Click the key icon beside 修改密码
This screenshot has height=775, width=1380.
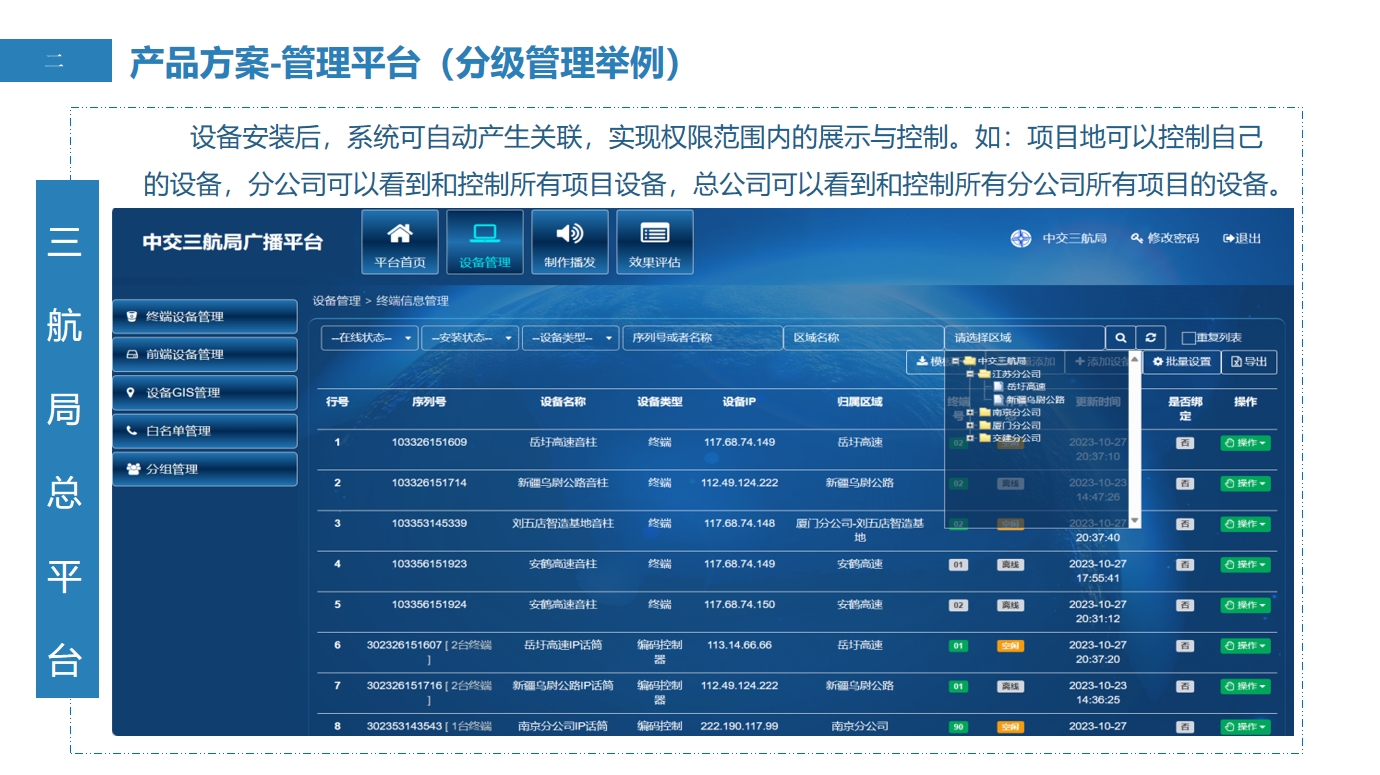(1136, 238)
